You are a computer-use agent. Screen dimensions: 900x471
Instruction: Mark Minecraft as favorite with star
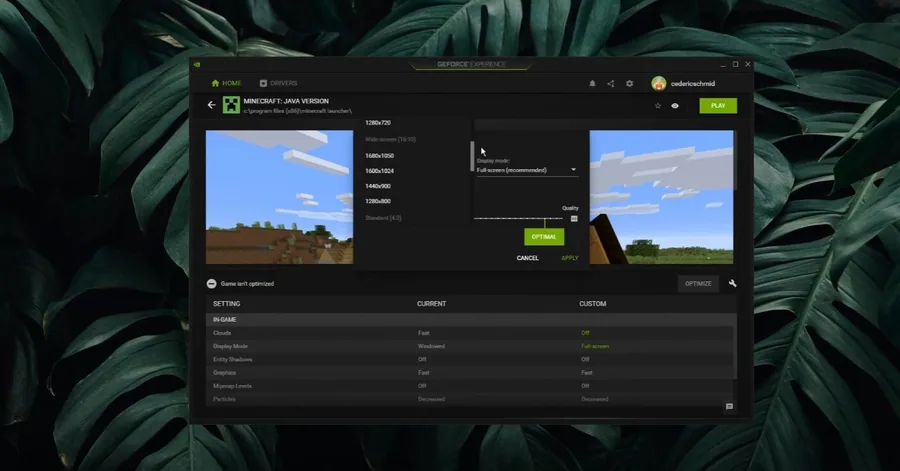[x=658, y=106]
